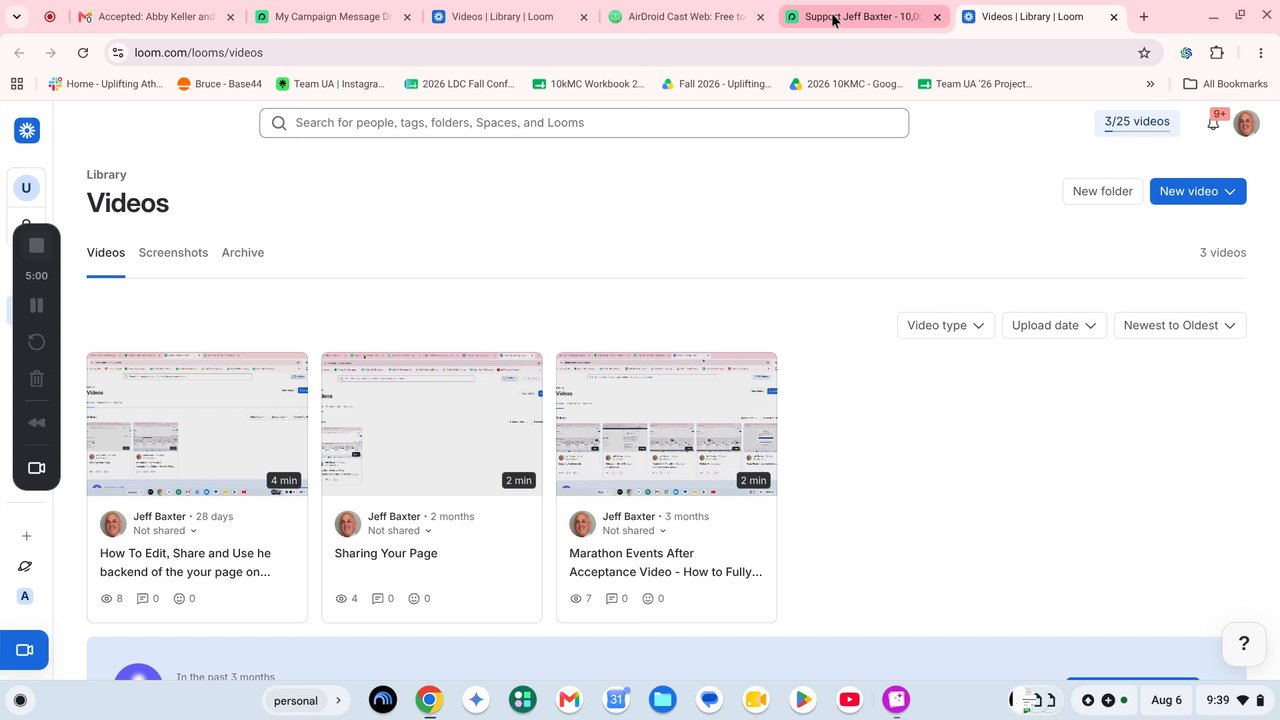
Task: Create a New folder
Action: click(1102, 191)
